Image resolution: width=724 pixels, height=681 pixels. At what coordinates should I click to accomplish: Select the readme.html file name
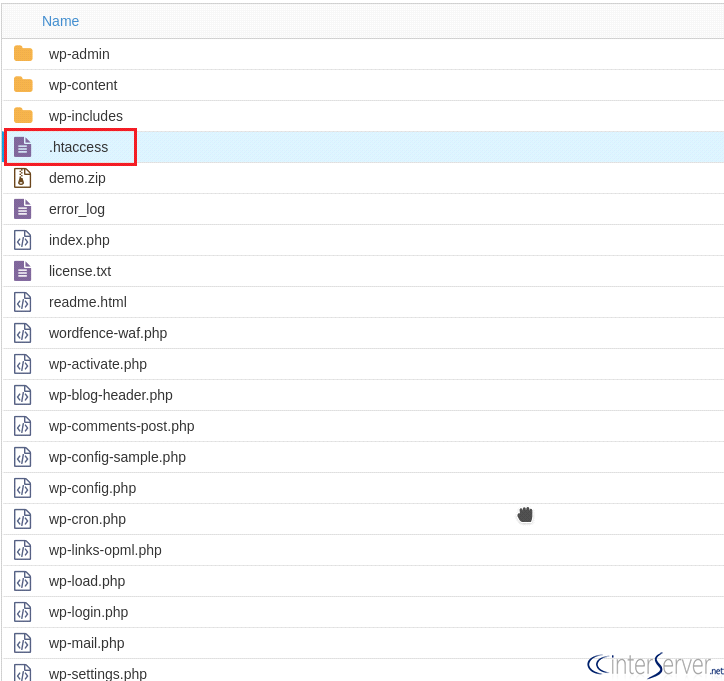[88, 302]
